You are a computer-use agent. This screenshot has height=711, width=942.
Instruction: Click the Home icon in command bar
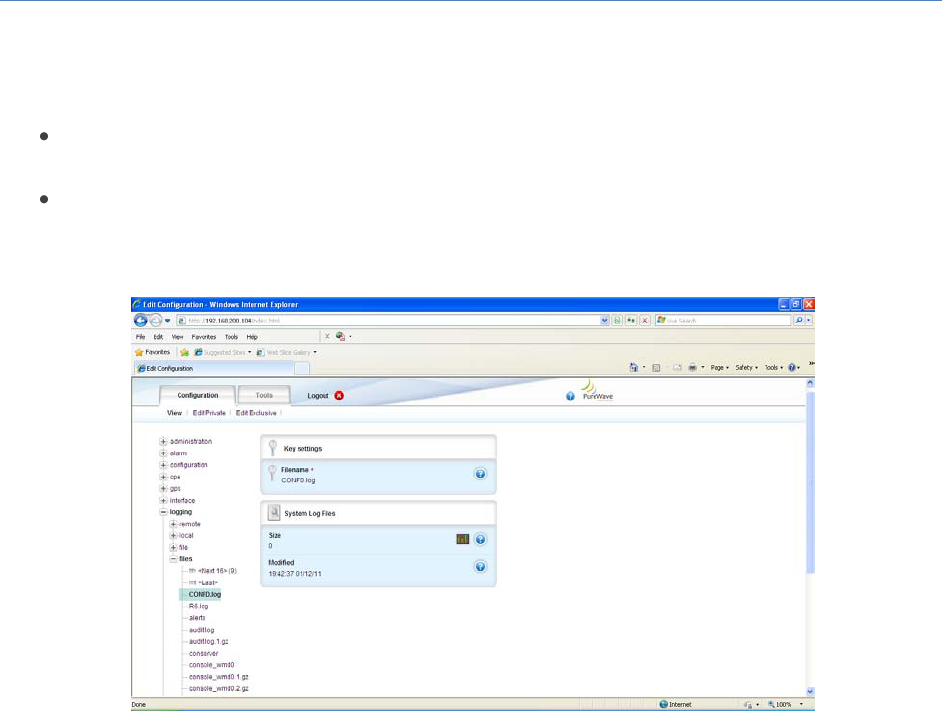(633, 367)
